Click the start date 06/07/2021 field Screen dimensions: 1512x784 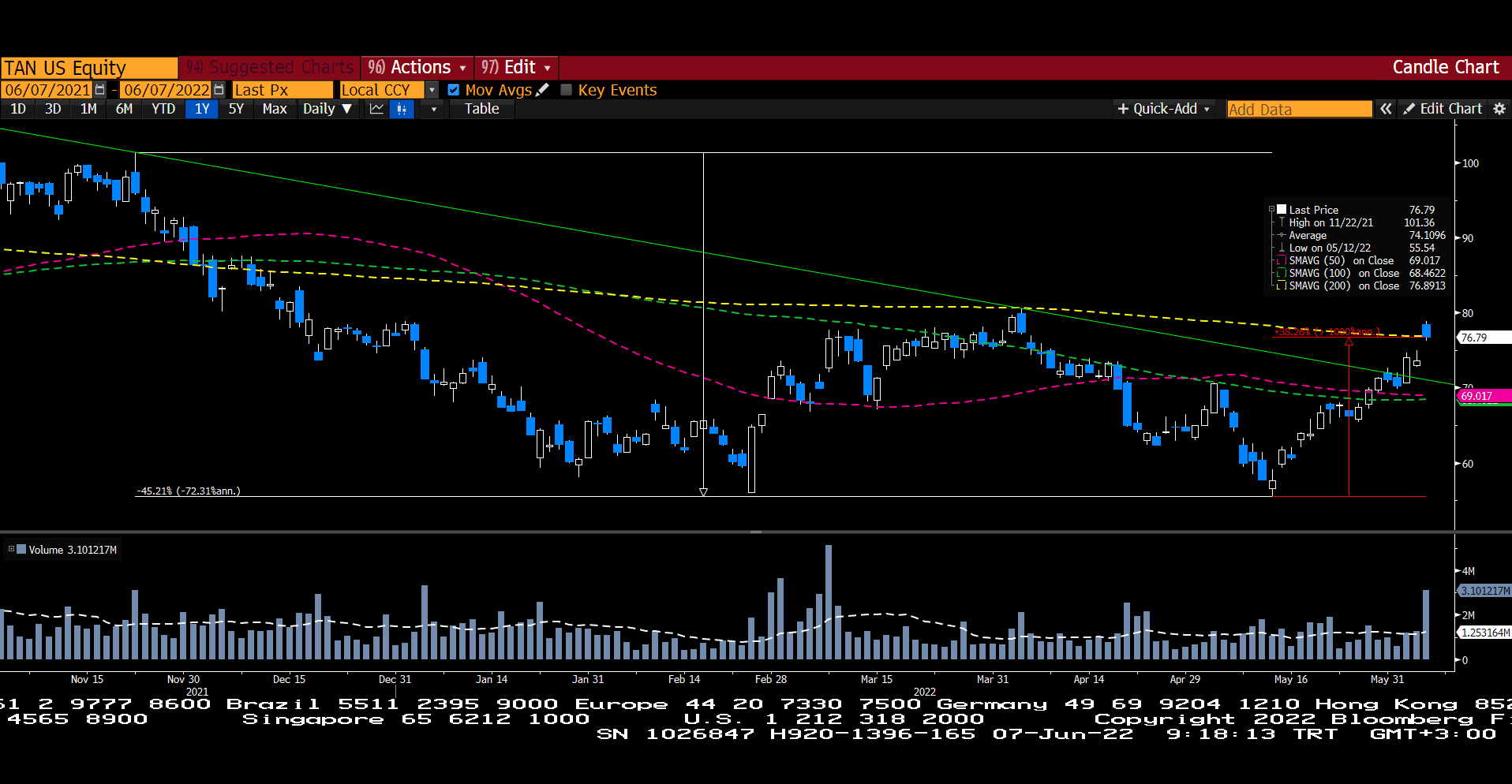pos(47,90)
